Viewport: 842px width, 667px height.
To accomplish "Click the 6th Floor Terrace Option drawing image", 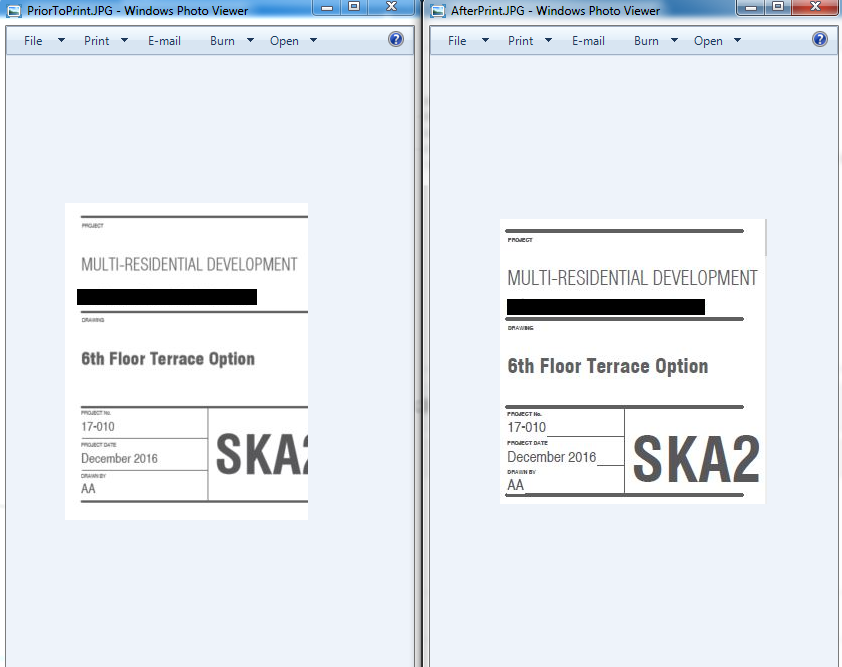I will pos(186,360).
